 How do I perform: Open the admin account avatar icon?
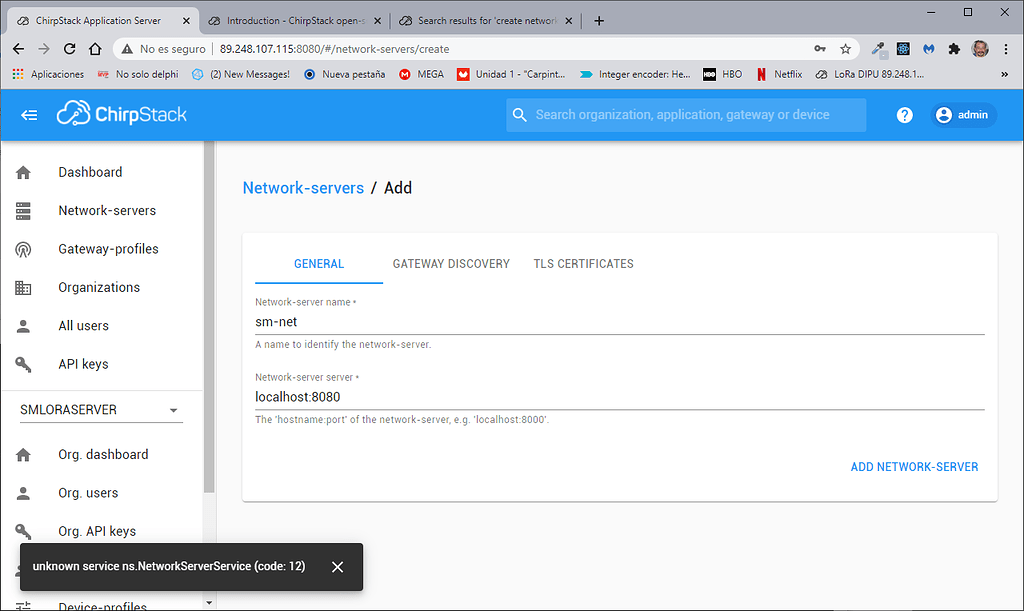pos(942,114)
